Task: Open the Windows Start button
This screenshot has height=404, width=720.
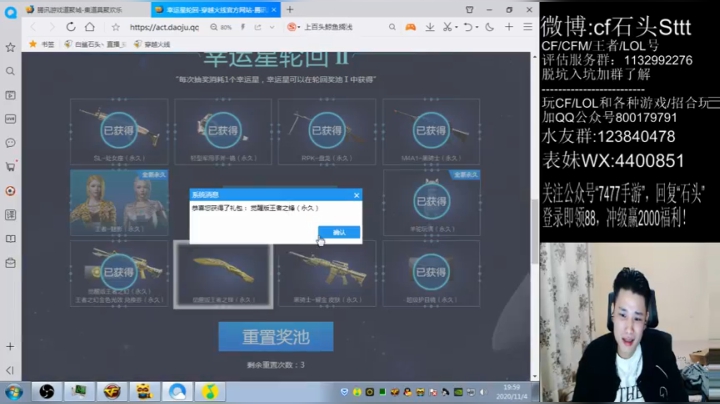Action: [x=14, y=393]
